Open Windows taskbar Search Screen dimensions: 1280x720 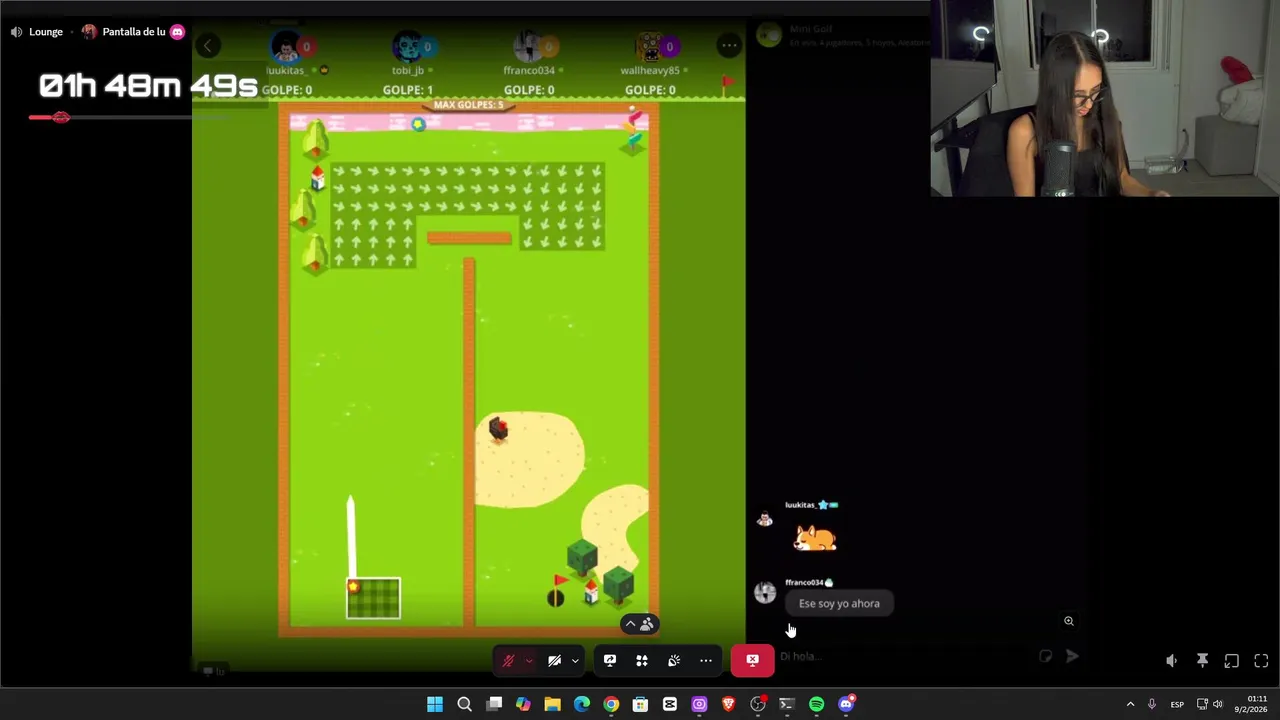[x=464, y=705]
